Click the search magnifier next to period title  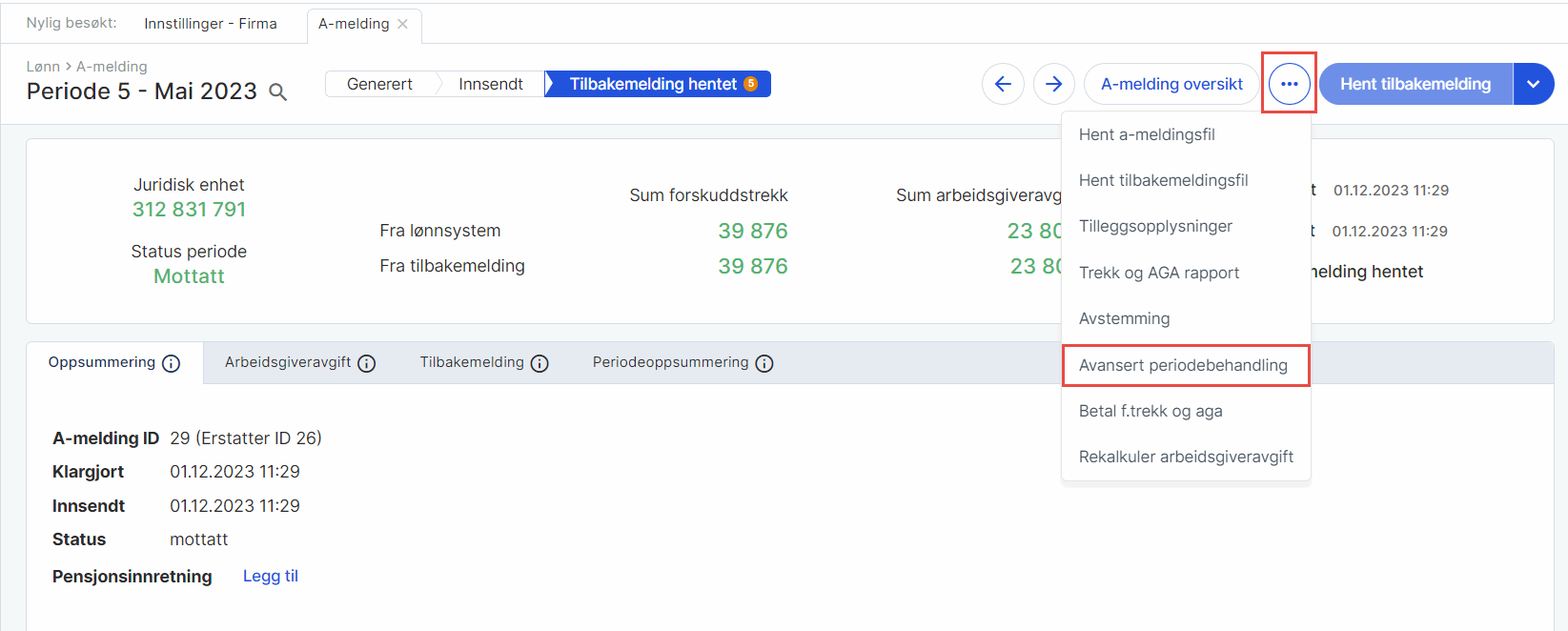278,92
